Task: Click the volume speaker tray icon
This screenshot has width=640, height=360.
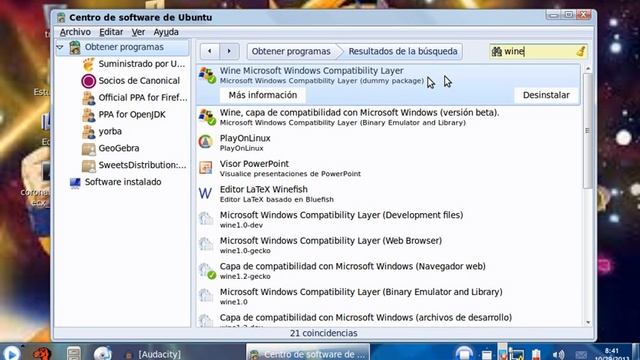Action: click(x=558, y=355)
